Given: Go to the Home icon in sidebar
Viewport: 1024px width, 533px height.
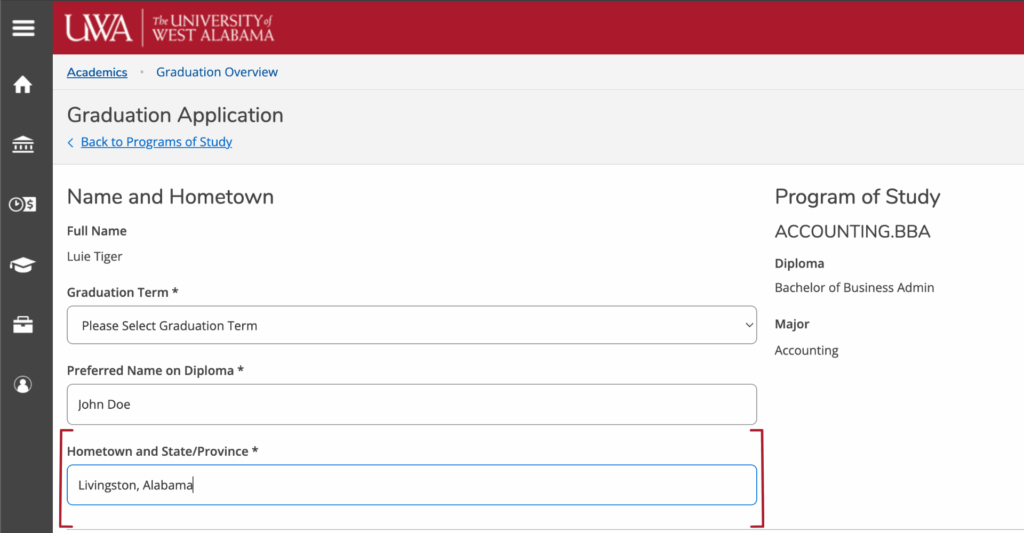Looking at the screenshot, I should [22, 86].
